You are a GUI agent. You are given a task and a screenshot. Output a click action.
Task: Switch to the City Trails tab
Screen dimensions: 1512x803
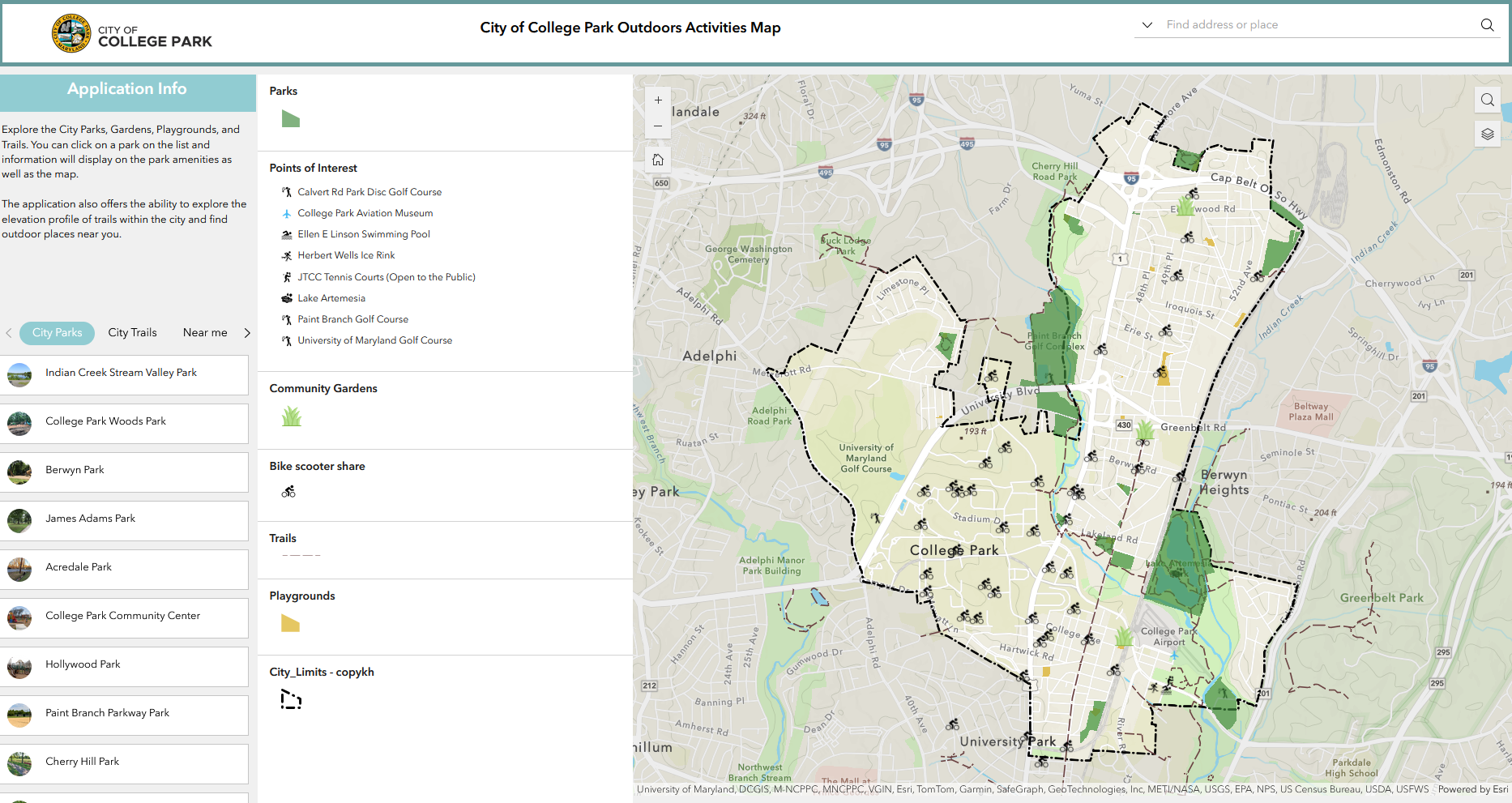[132, 333]
